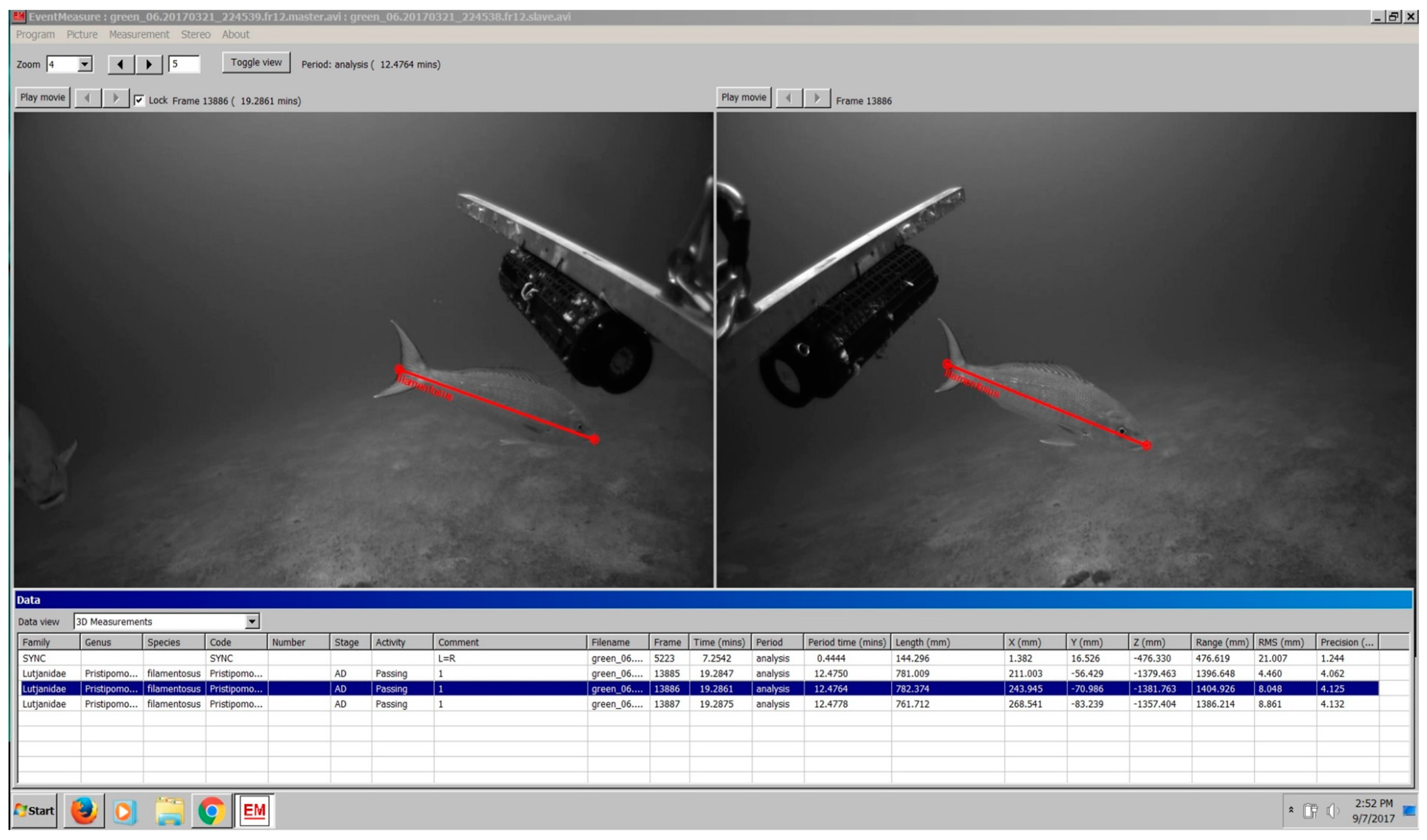This screenshot has height=840, width=1427.
Task: Click right movie next-frame arrow
Action: pyautogui.click(x=816, y=98)
